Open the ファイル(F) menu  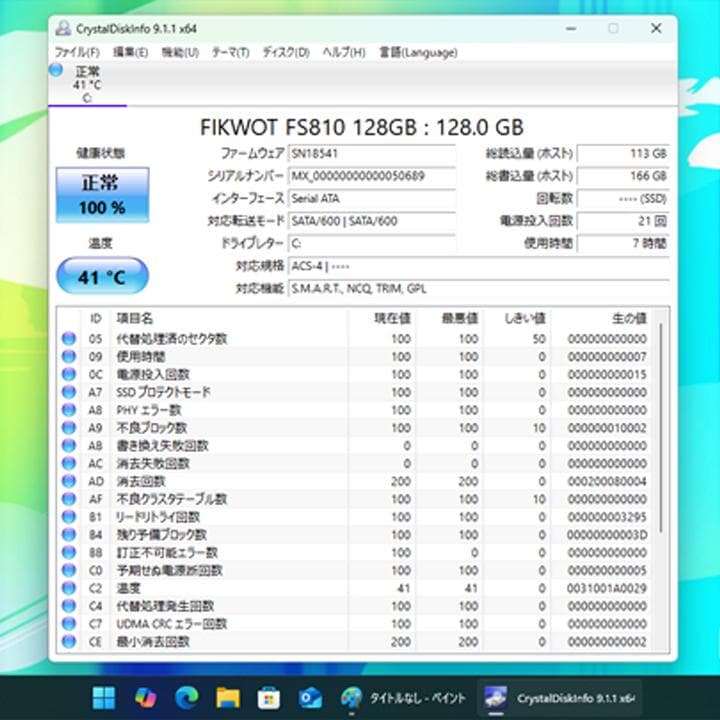coord(77,52)
